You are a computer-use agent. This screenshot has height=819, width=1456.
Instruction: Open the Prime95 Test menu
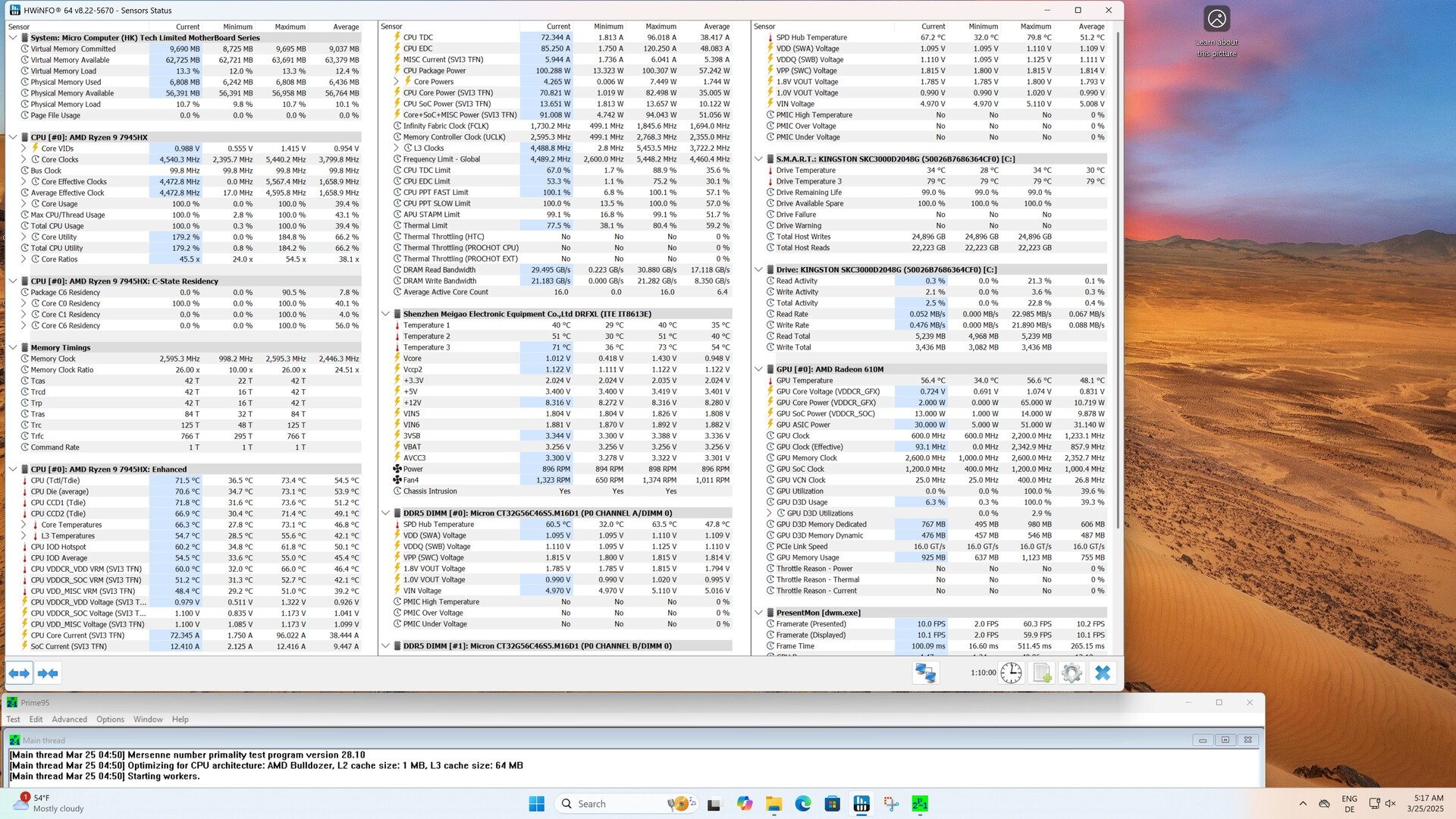click(13, 720)
